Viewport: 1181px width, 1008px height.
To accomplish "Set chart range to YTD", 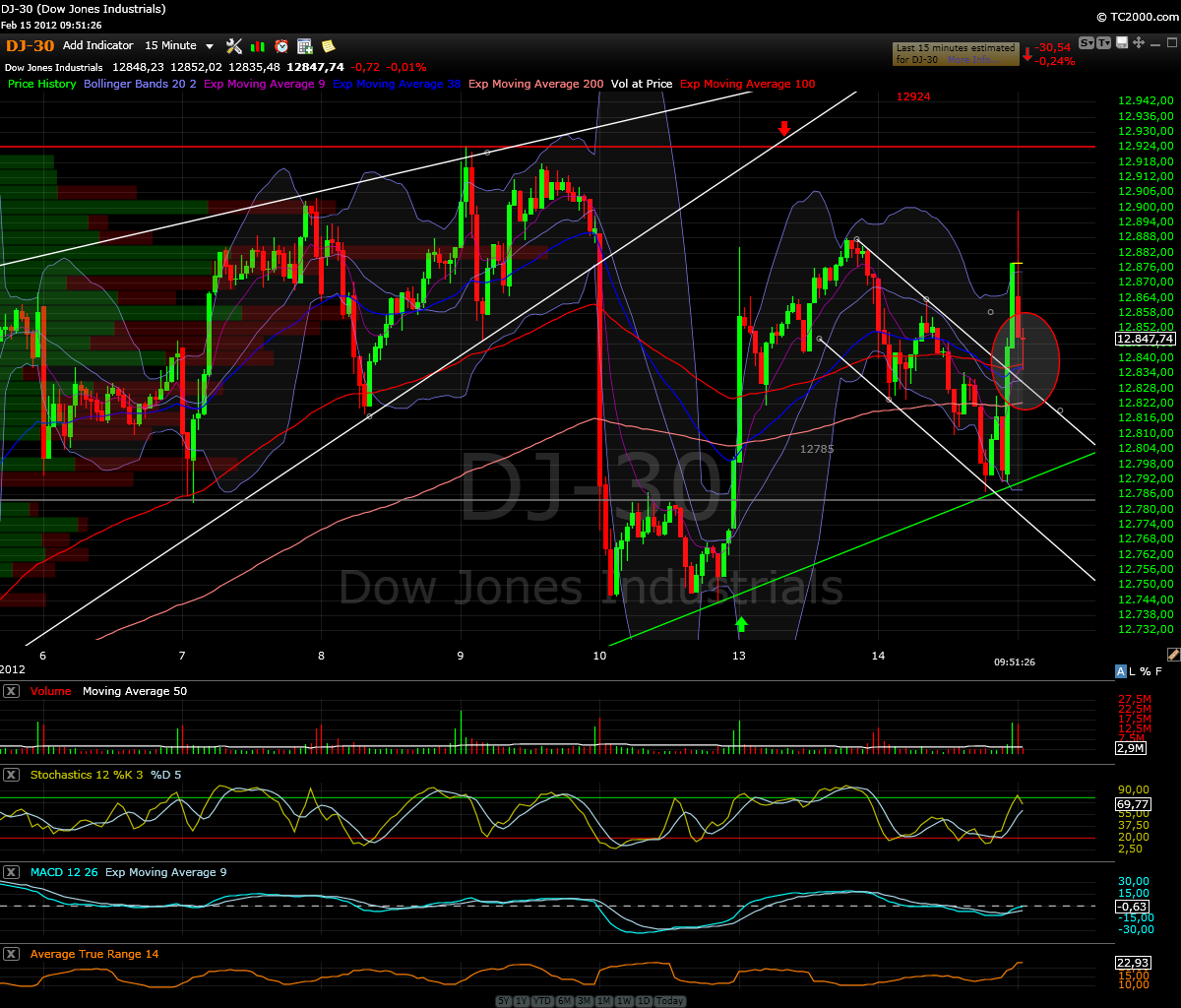I will point(542,1001).
